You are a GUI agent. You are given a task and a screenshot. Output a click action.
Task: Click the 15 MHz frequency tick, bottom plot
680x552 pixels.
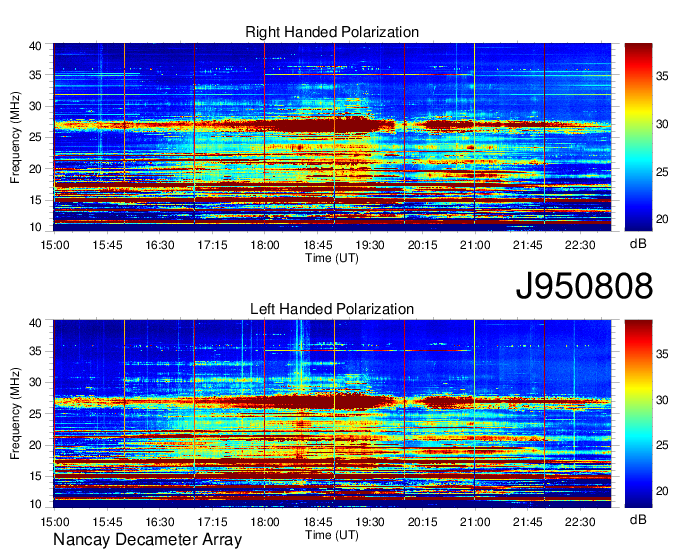coord(35,477)
